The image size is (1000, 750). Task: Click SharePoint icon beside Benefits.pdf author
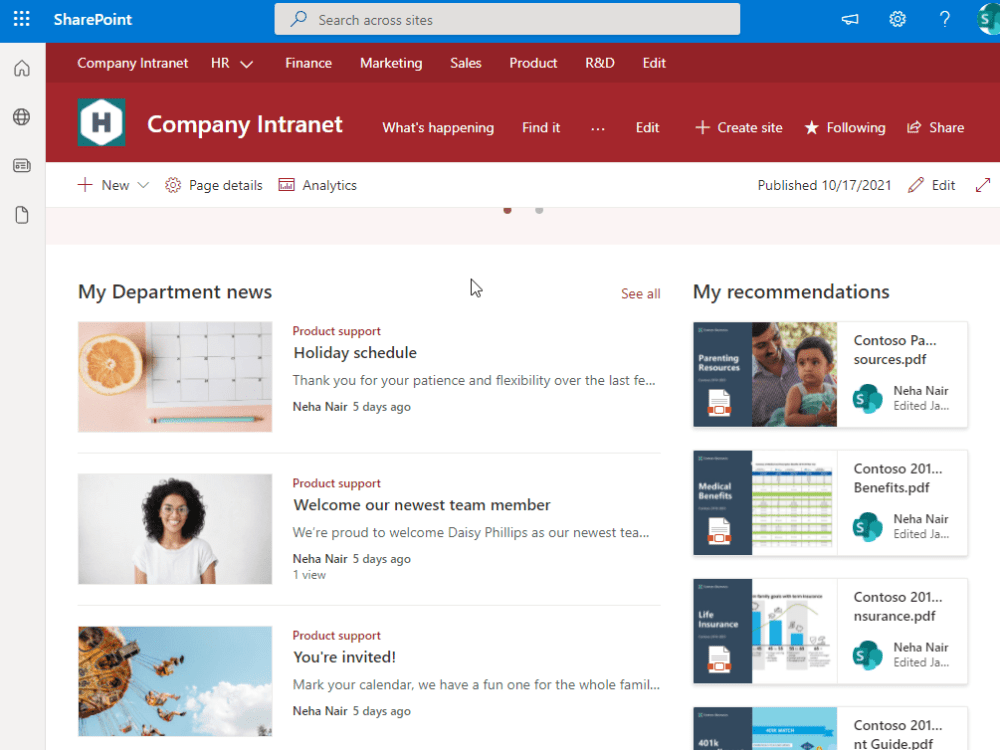coord(867,526)
